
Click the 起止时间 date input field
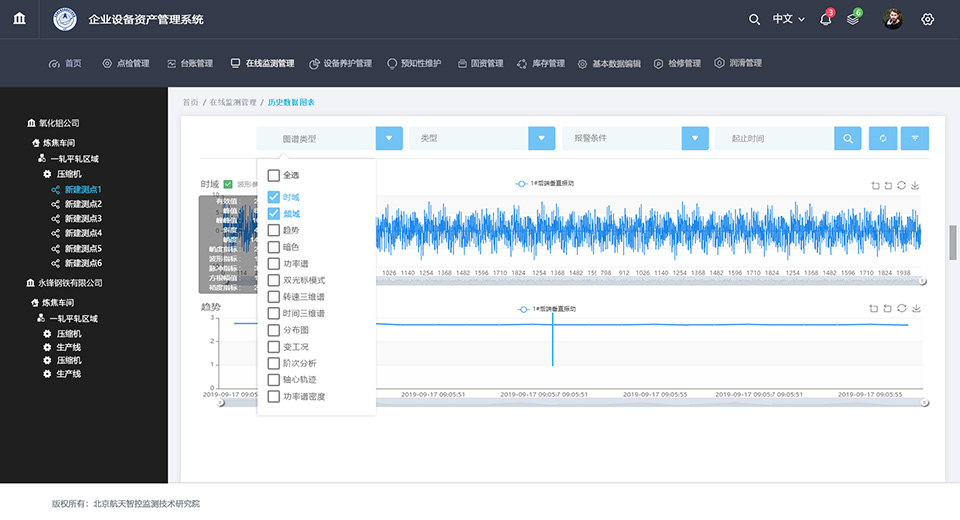[x=772, y=139]
